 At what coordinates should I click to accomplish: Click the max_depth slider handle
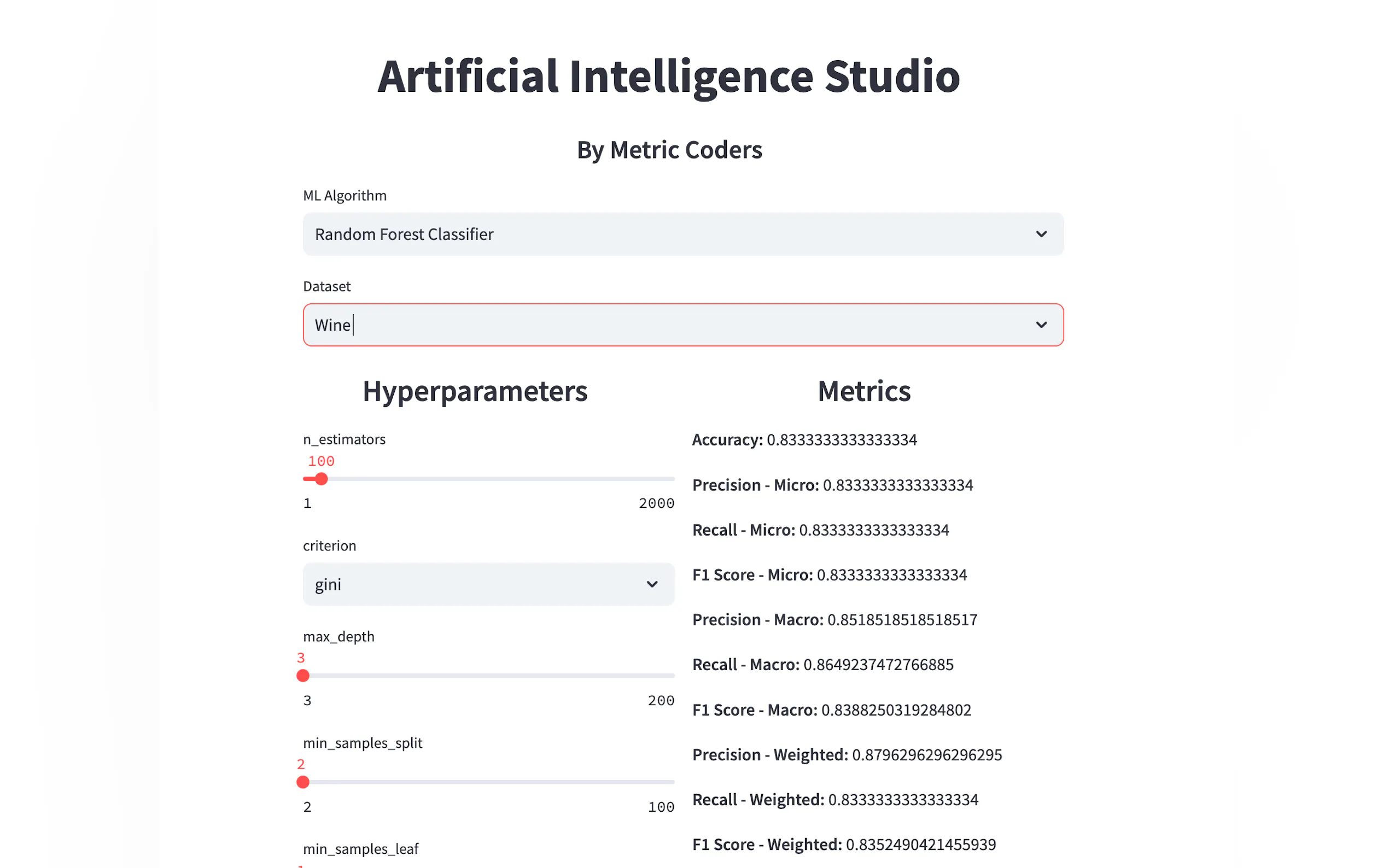click(303, 676)
